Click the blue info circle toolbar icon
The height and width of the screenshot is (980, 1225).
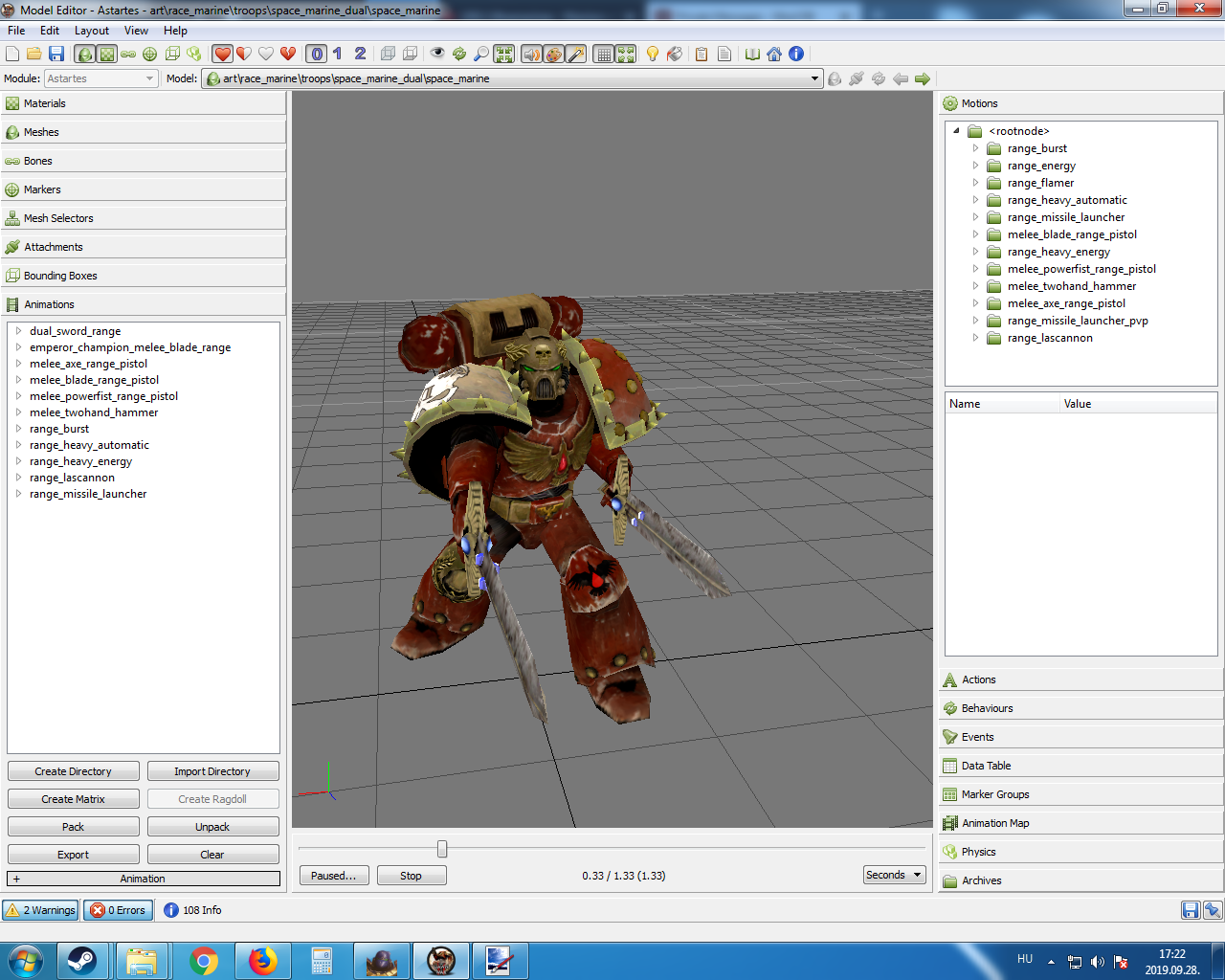(796, 55)
